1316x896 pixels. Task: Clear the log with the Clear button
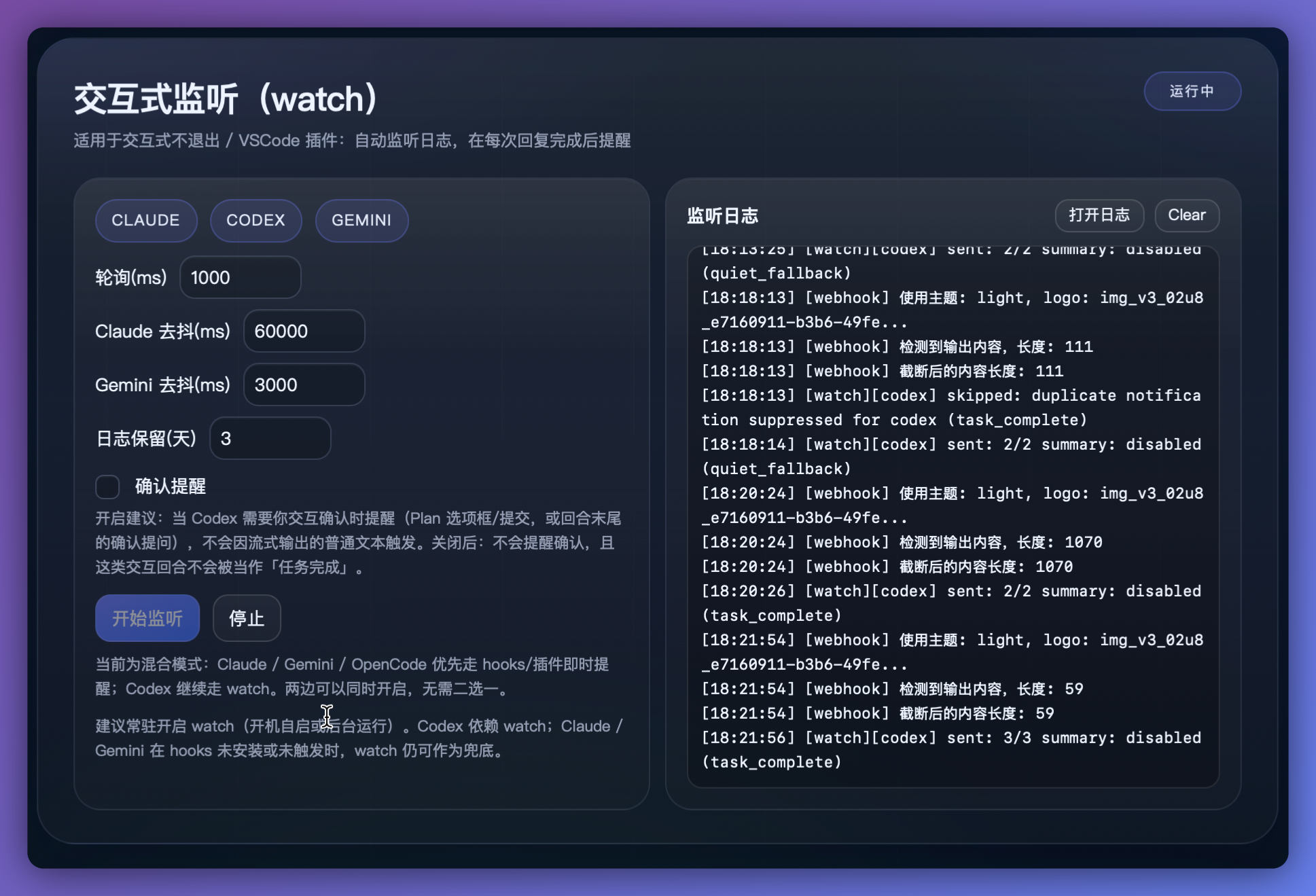point(1187,215)
